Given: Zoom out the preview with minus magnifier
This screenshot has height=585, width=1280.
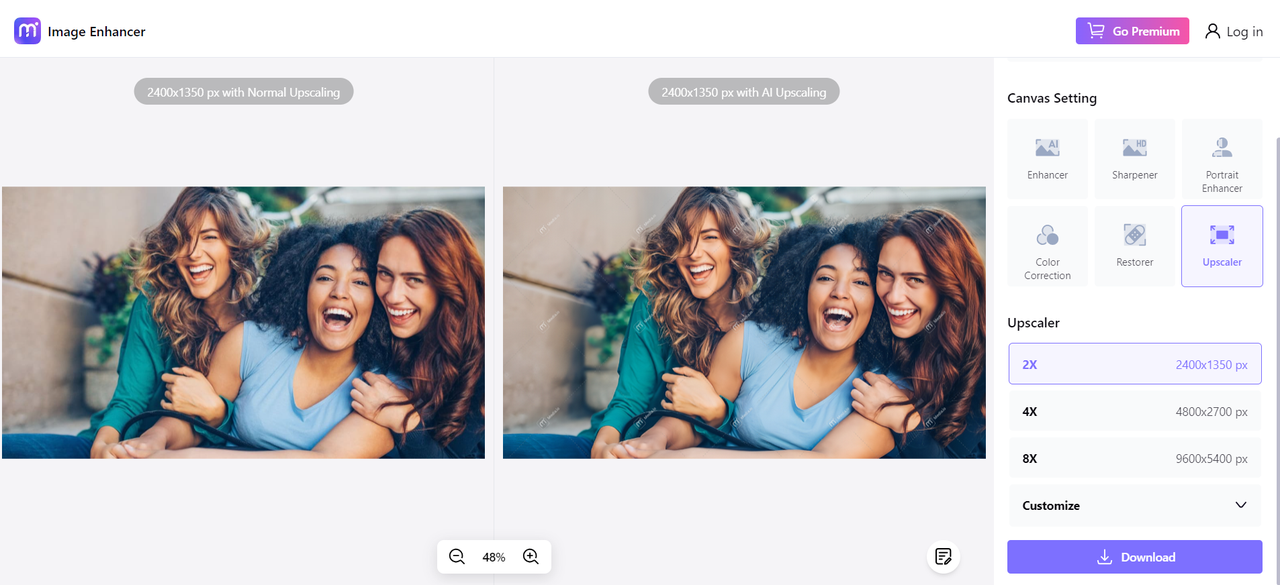Looking at the screenshot, I should tap(457, 557).
